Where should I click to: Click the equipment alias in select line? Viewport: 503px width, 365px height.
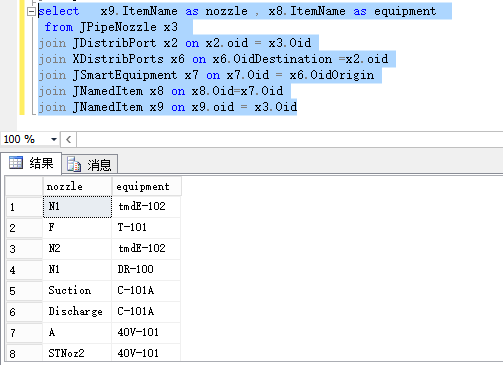pyautogui.click(x=405, y=11)
